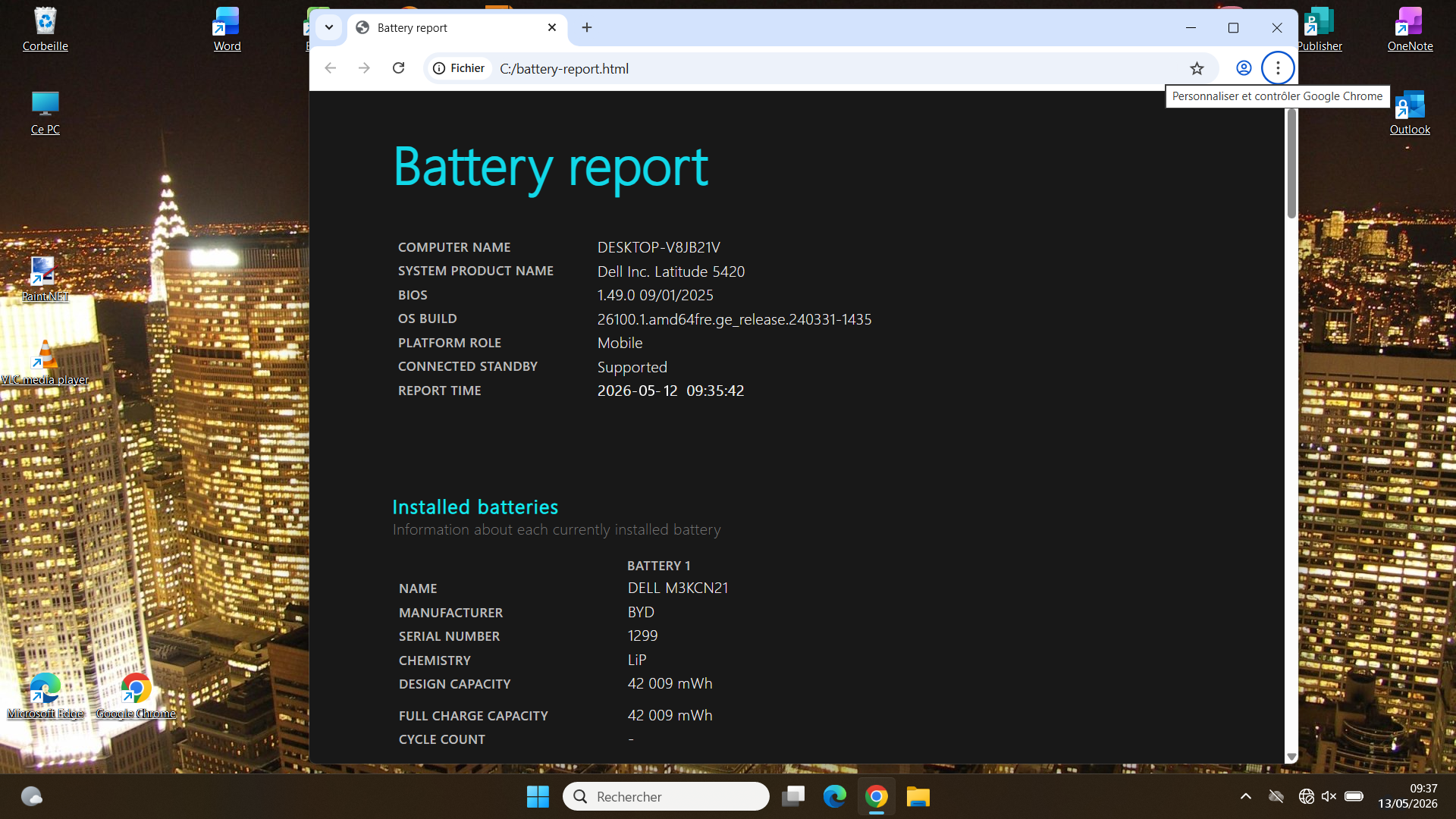Click the Chrome taskbar icon
The height and width of the screenshot is (819, 1456).
[x=877, y=796]
